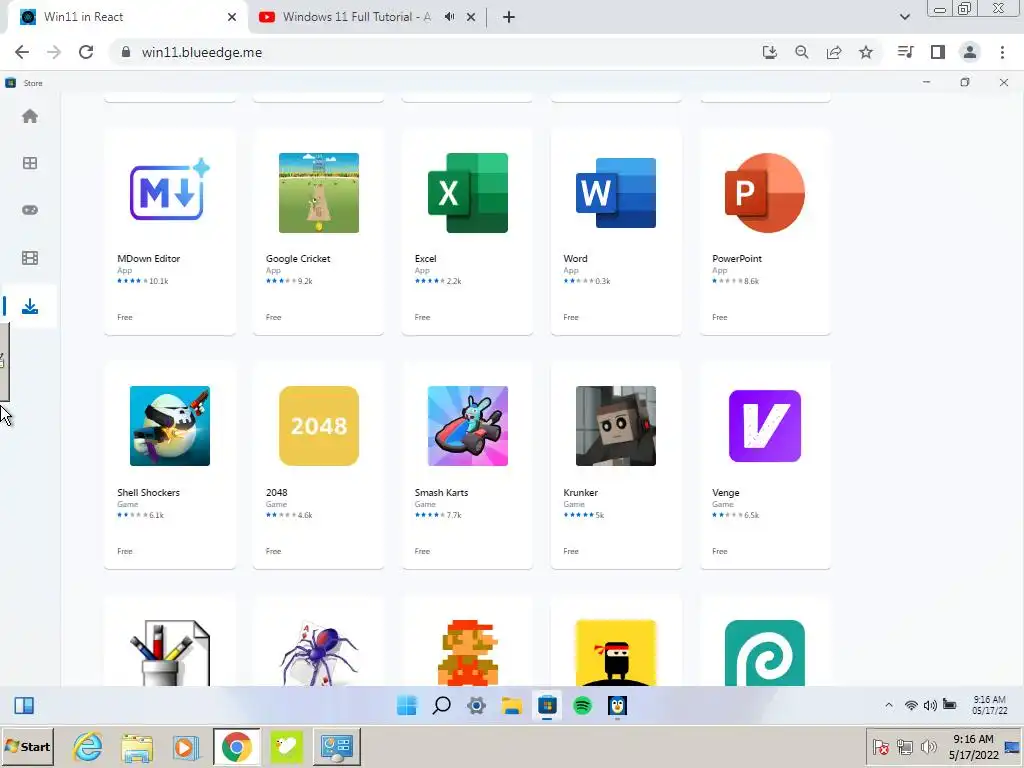Toggle the Chrome side panel
The height and width of the screenshot is (768, 1024).
[x=938, y=52]
